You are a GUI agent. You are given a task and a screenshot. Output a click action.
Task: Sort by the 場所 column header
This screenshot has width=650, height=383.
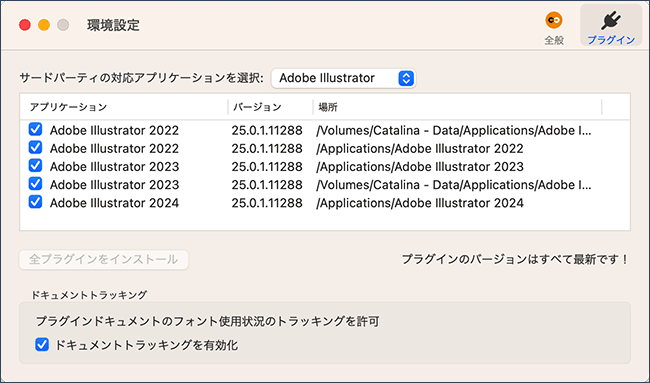tap(327, 107)
